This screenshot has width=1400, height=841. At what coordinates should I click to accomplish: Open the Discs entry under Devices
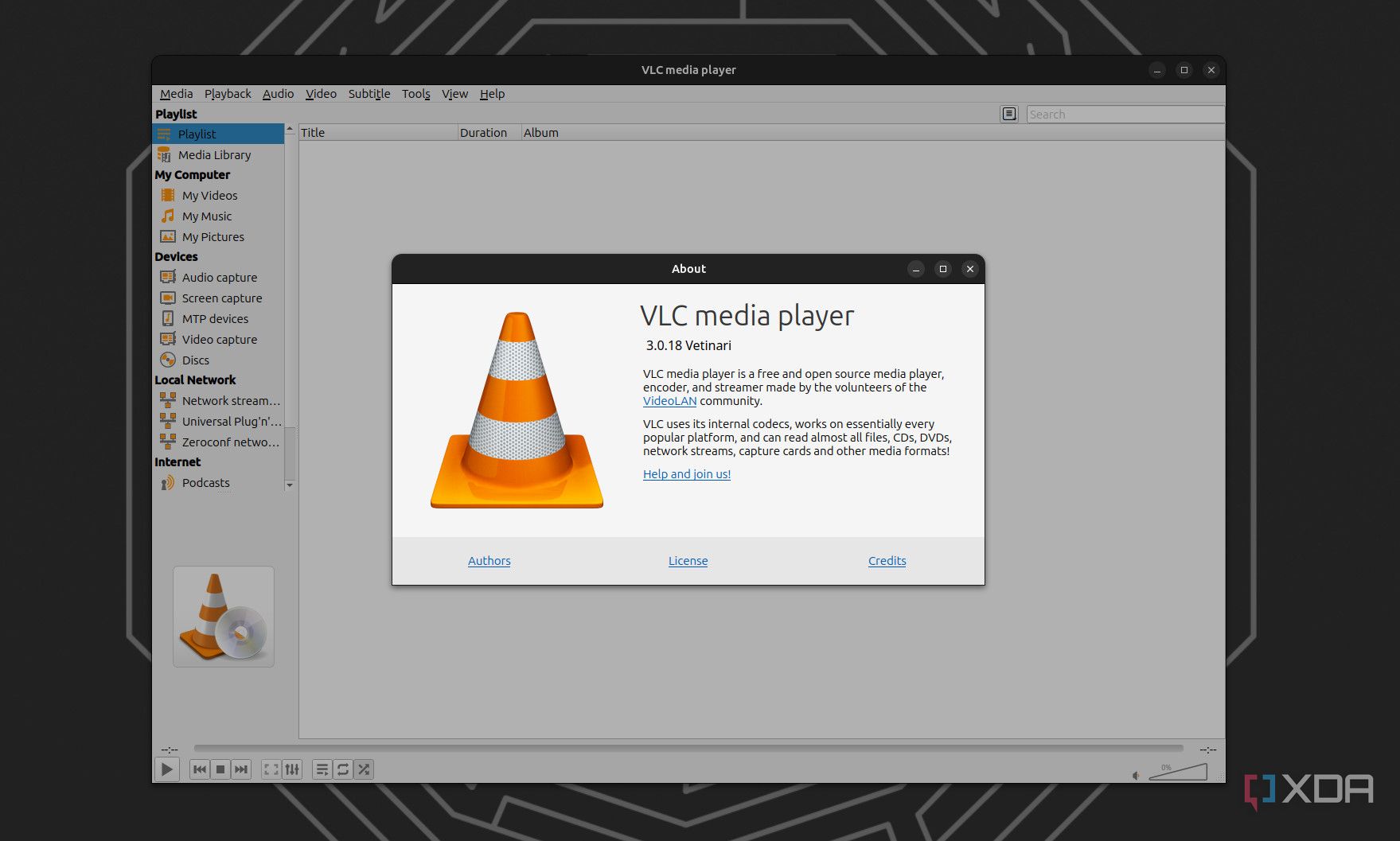194,360
